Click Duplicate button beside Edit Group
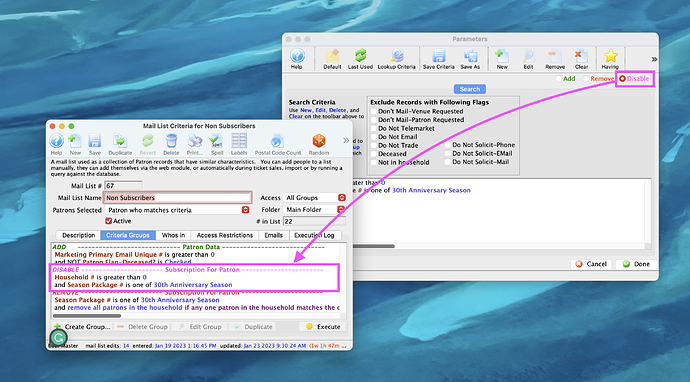This screenshot has height=382, width=690. [253, 327]
